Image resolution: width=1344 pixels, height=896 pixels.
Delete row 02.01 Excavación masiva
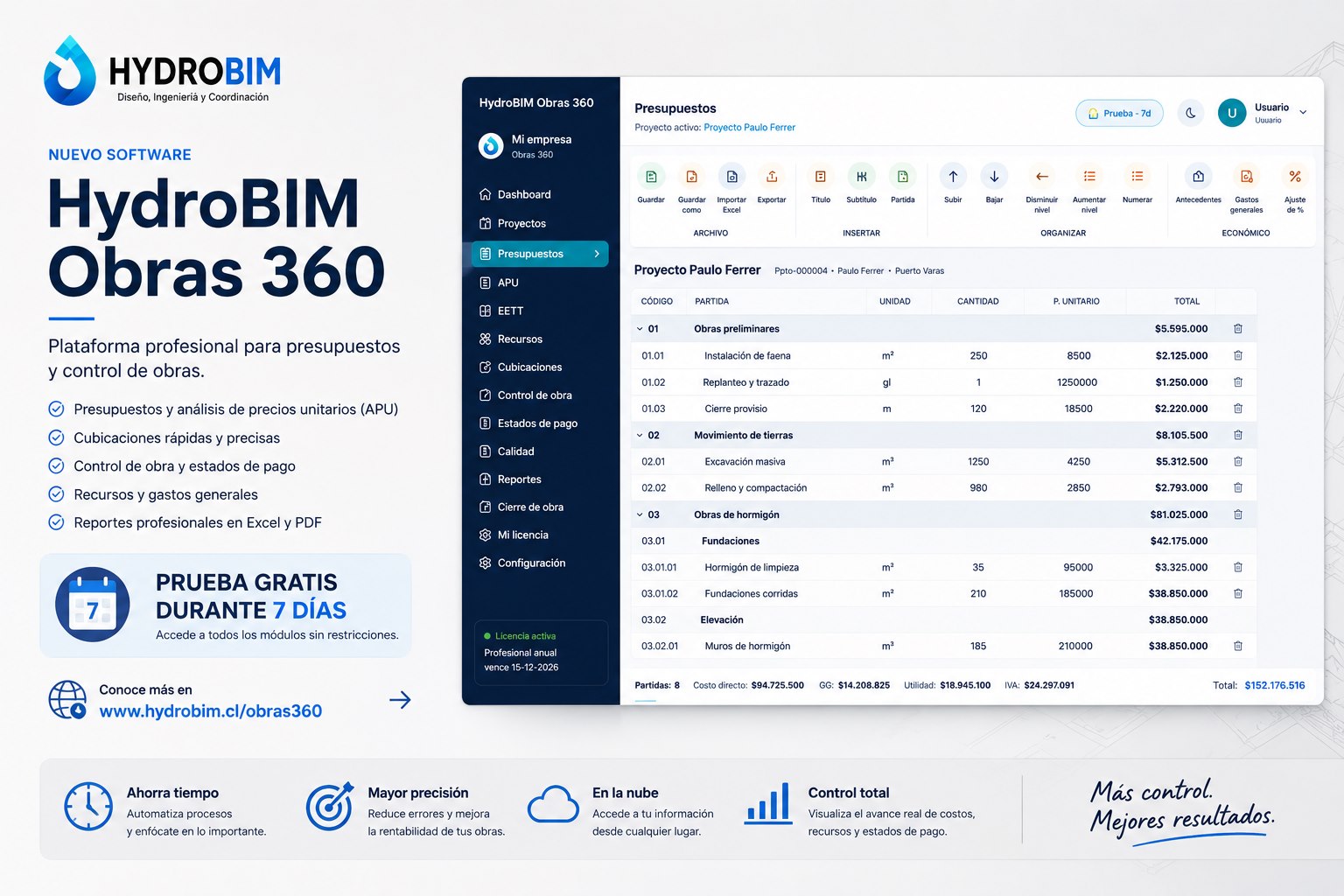tap(1238, 461)
